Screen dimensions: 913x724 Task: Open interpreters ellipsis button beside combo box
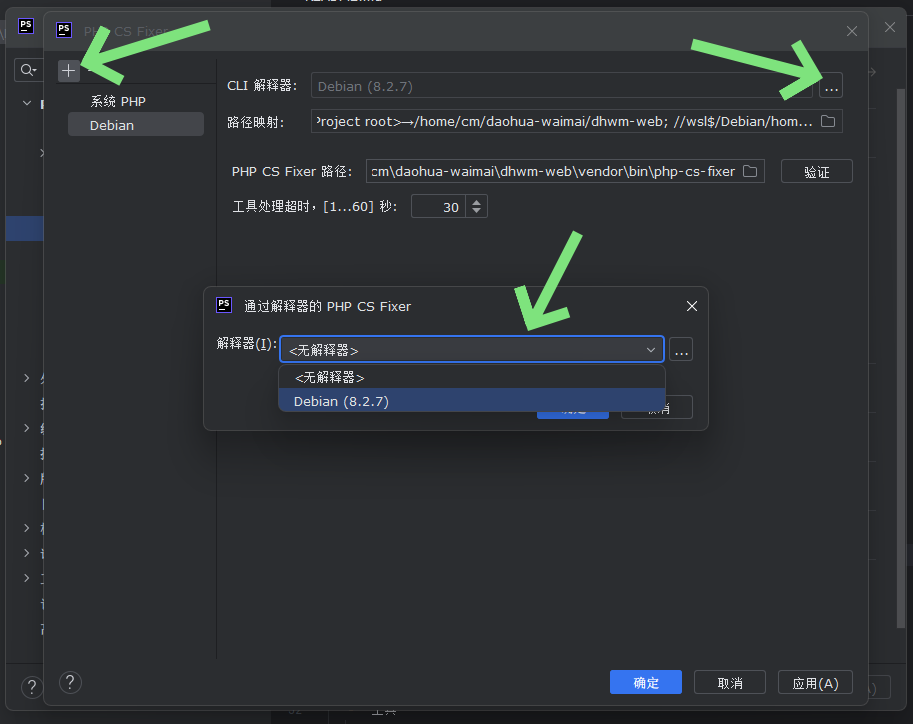coord(681,349)
